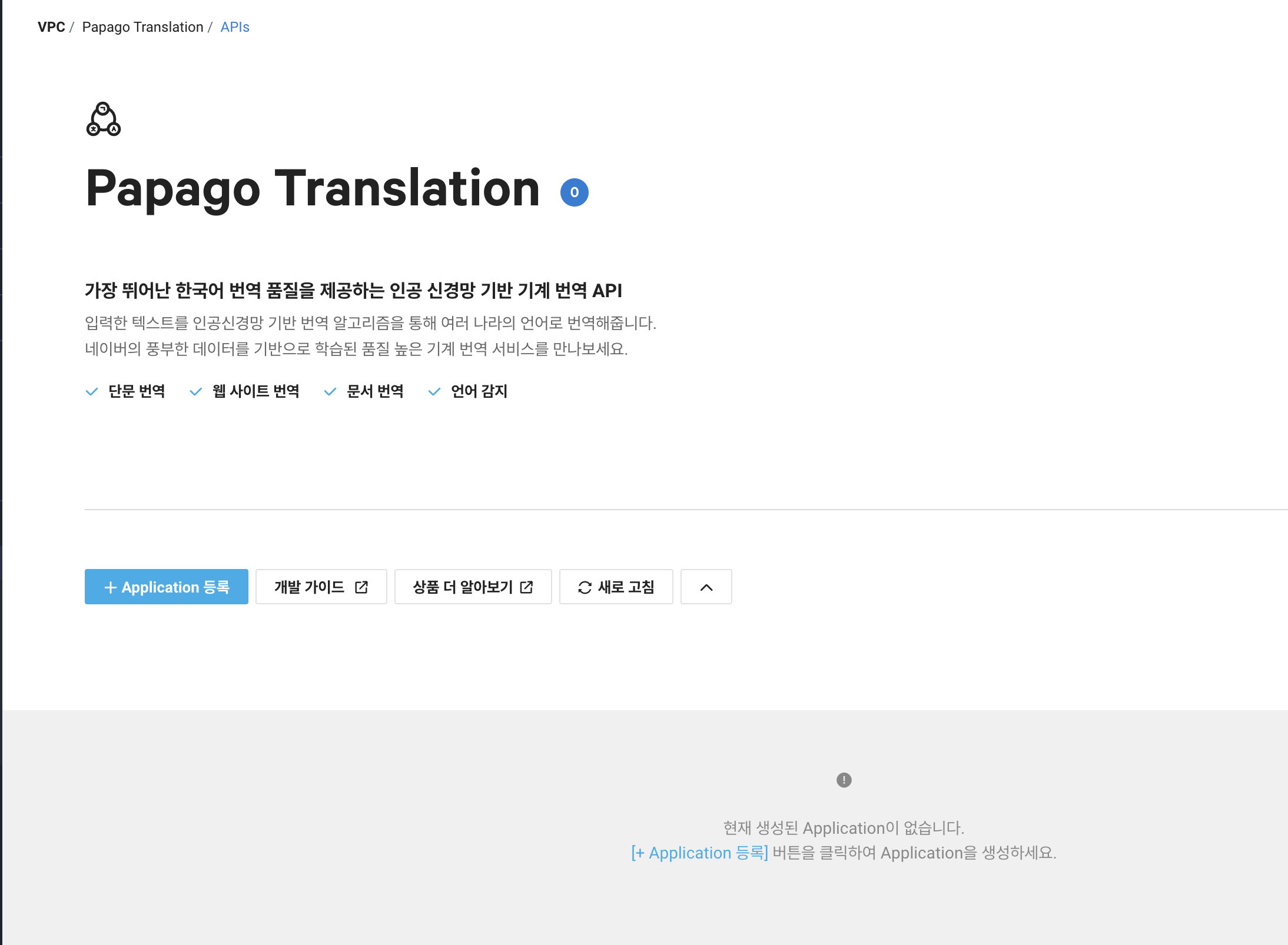Click the external link icon on 개발 가이드
Image resolution: width=1288 pixels, height=945 pixels.
point(361,587)
